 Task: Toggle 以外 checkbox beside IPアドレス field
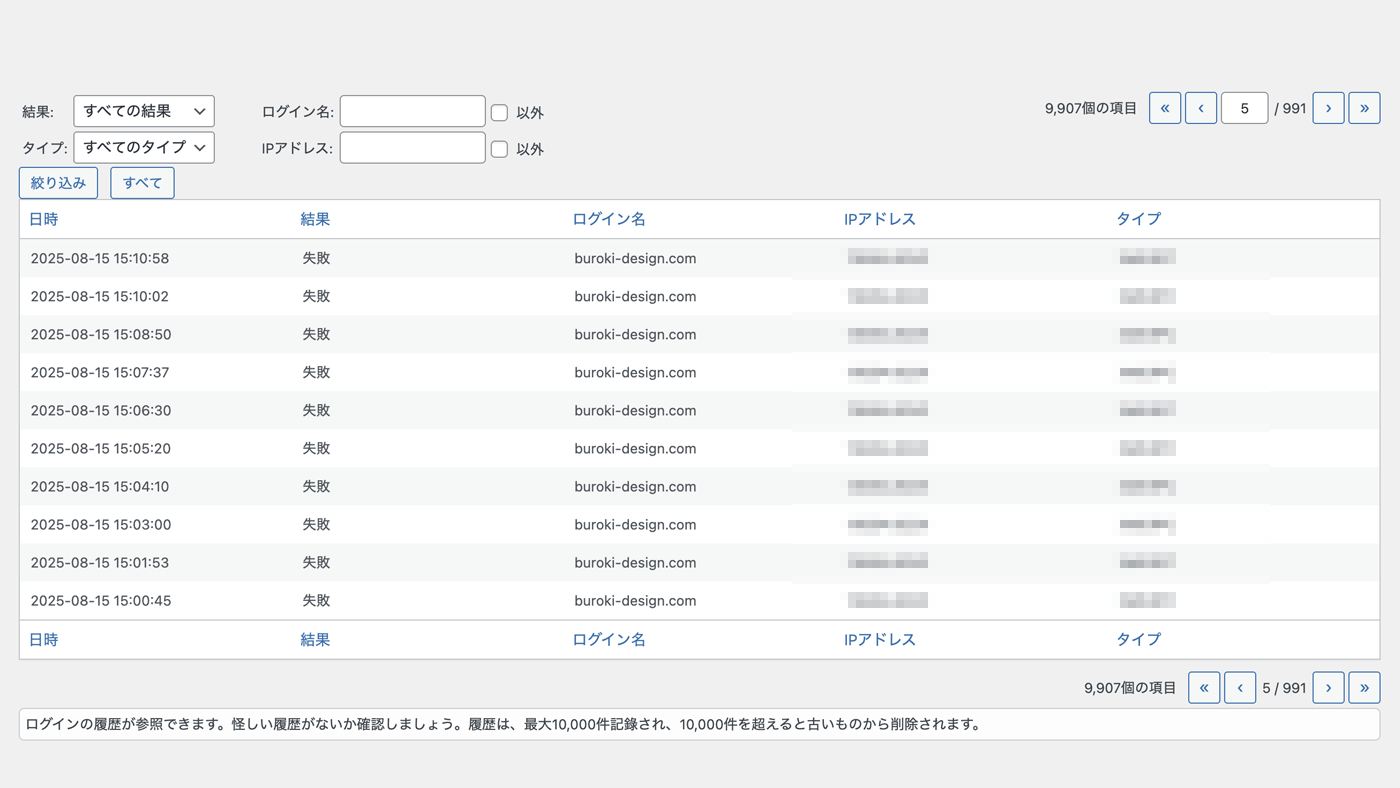500,149
